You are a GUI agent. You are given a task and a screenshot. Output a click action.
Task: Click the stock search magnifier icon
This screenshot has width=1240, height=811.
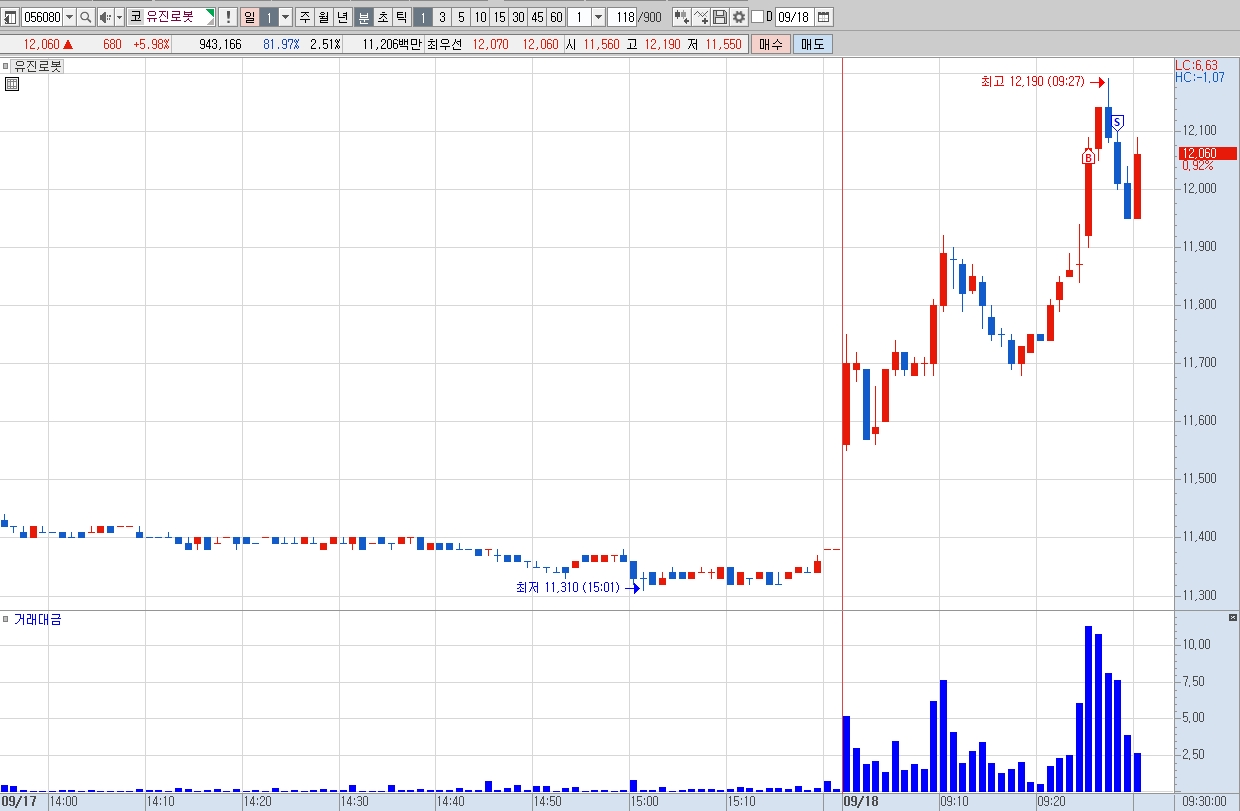point(85,17)
